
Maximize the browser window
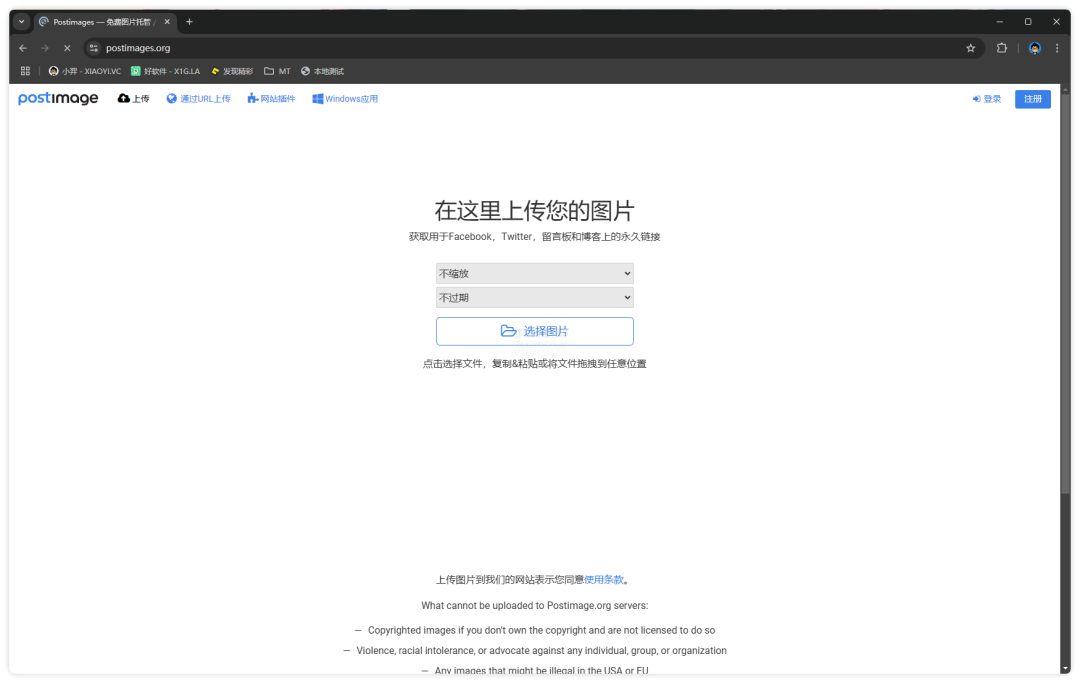point(1028,22)
